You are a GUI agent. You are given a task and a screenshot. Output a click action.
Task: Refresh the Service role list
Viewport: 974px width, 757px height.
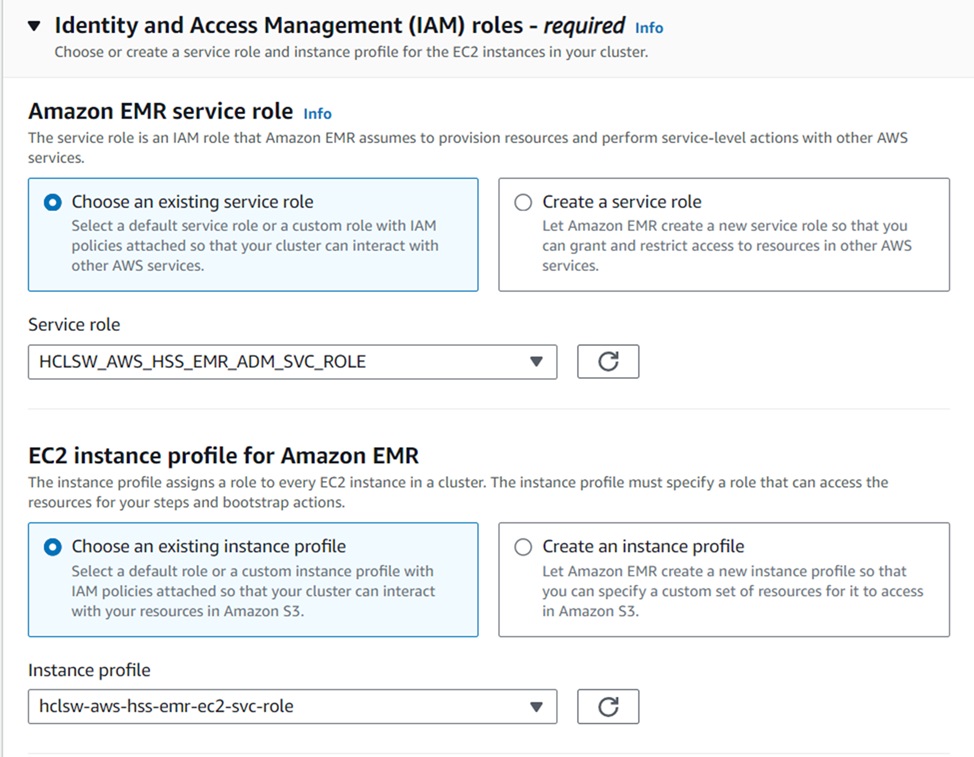point(608,362)
